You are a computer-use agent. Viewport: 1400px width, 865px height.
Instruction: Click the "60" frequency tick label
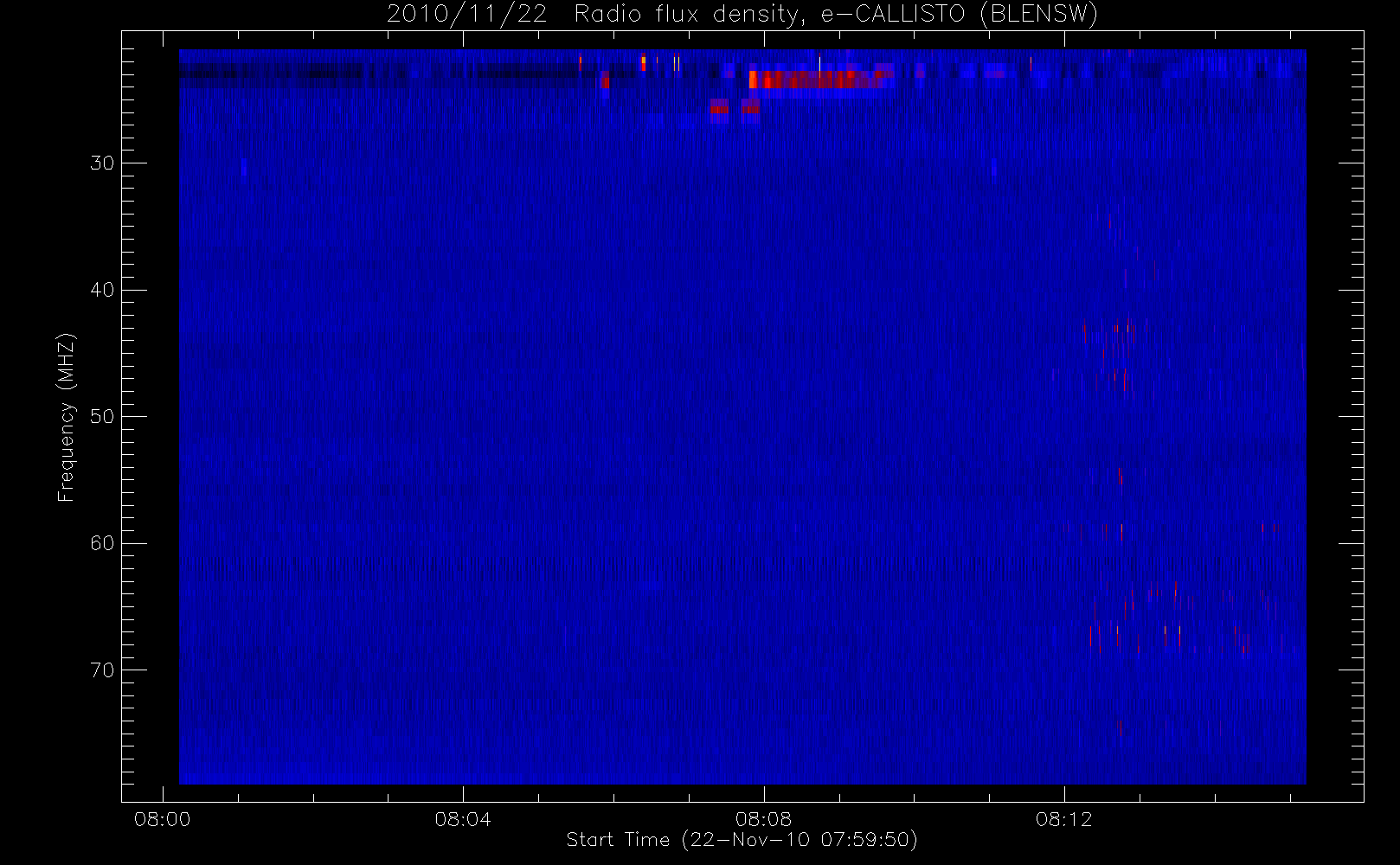coord(102,543)
